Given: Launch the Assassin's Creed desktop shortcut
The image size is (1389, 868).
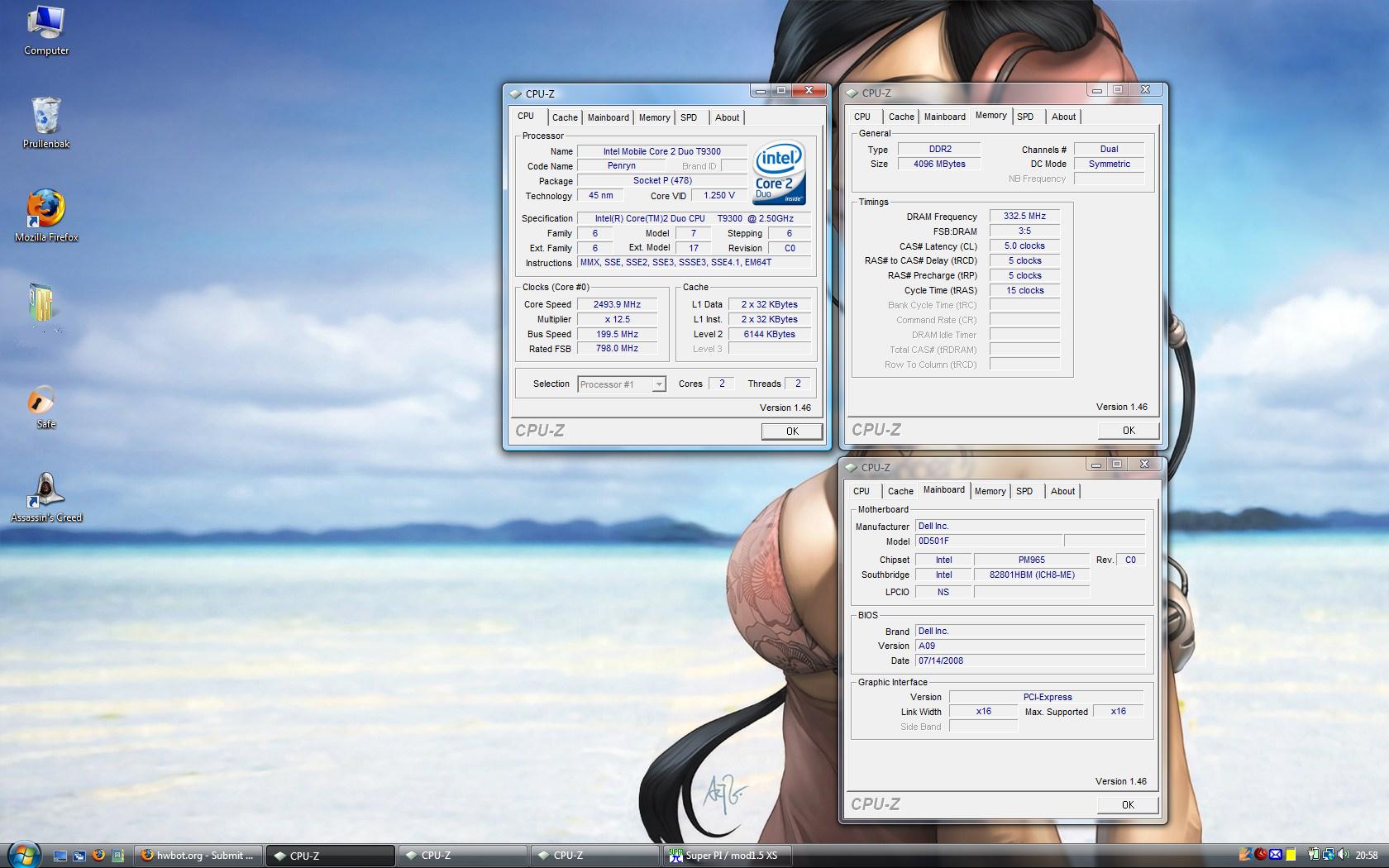Looking at the screenshot, I should click(46, 496).
